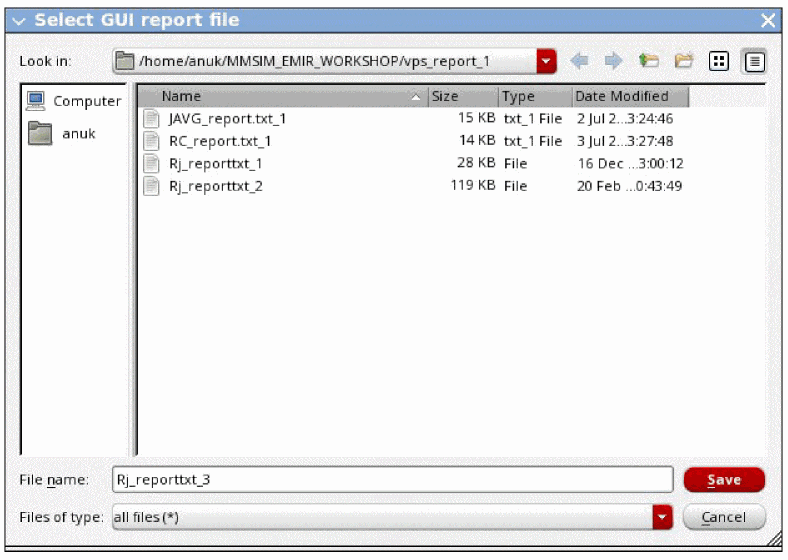Close the Select GUI report file dialog
The width and height of the screenshot is (788, 560).
(768, 21)
